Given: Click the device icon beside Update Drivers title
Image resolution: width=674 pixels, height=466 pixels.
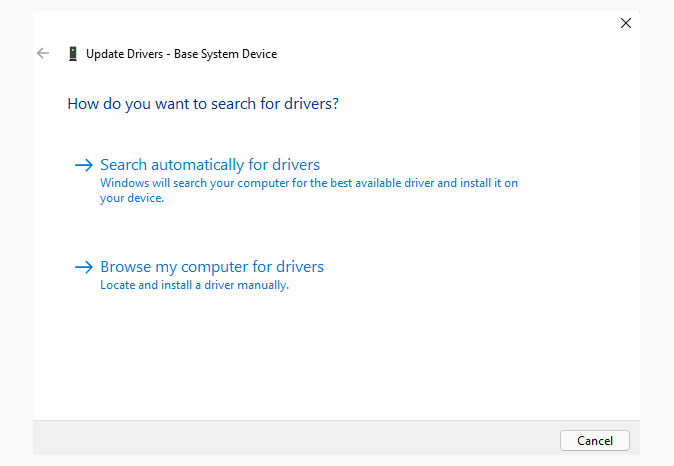Looking at the screenshot, I should (73, 54).
